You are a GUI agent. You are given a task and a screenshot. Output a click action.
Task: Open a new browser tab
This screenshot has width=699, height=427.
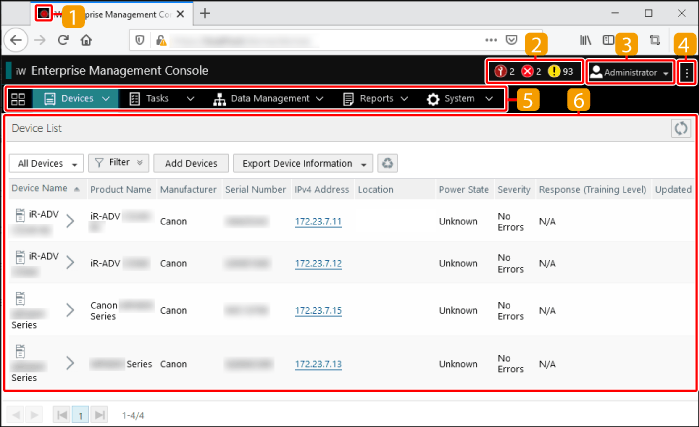[205, 13]
